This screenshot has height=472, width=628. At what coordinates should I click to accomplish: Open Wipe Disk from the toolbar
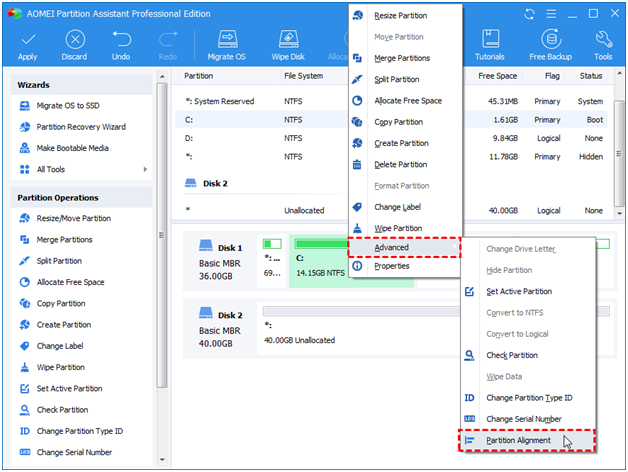click(288, 45)
